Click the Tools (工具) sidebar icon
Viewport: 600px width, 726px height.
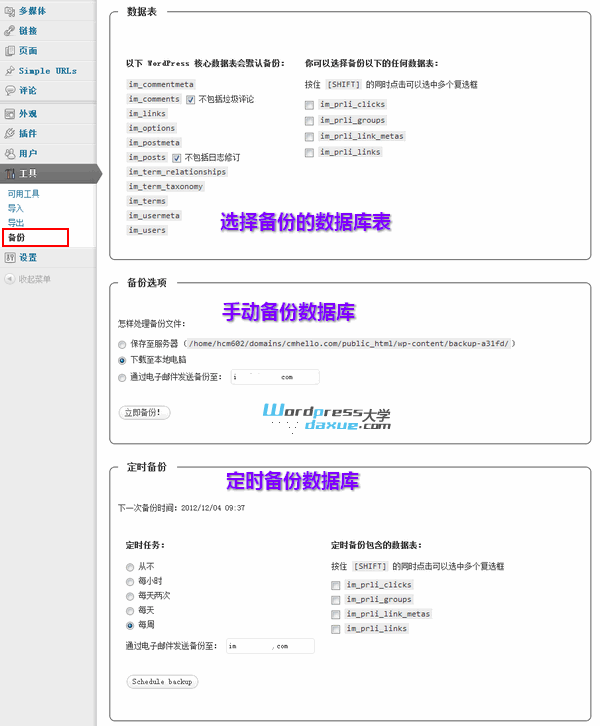click(9, 174)
